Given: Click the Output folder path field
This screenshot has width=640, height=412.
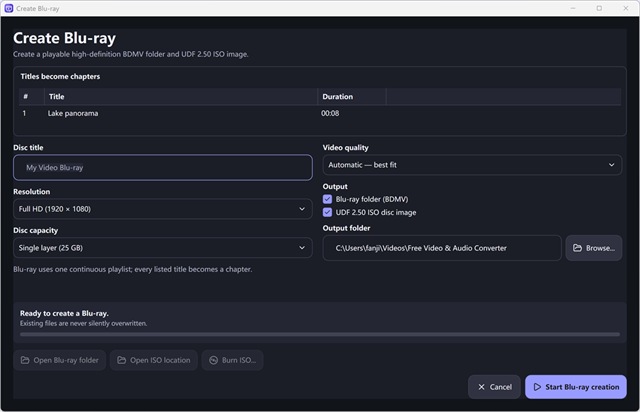Looking at the screenshot, I should 442,248.
